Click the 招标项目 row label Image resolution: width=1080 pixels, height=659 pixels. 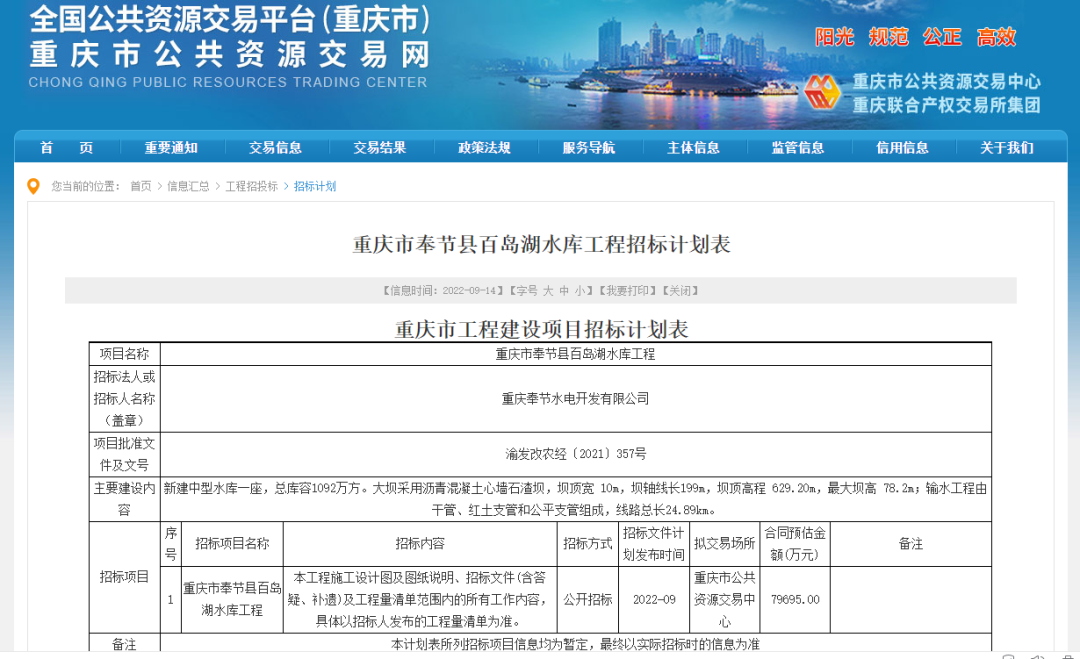[124, 576]
